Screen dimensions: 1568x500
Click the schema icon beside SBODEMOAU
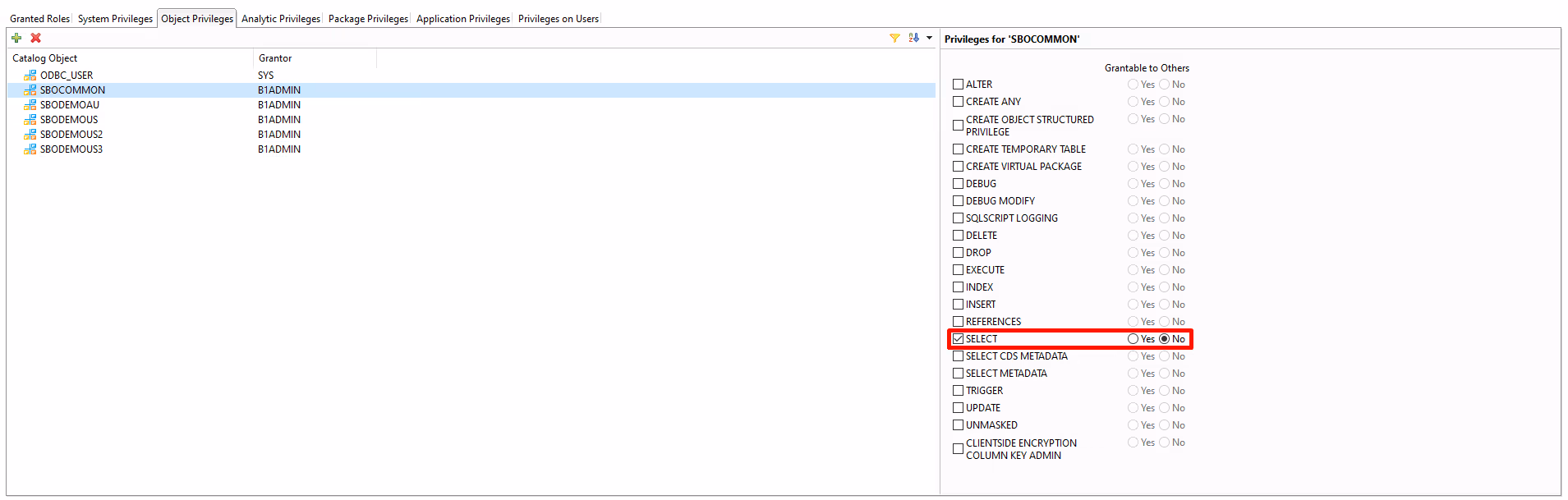click(30, 105)
